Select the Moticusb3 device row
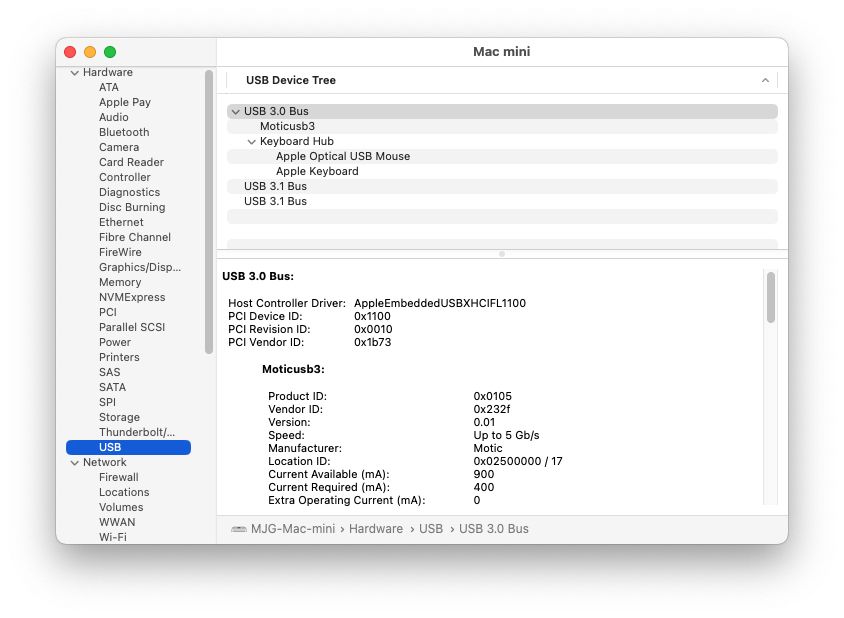The height and width of the screenshot is (618, 844). (x=502, y=127)
